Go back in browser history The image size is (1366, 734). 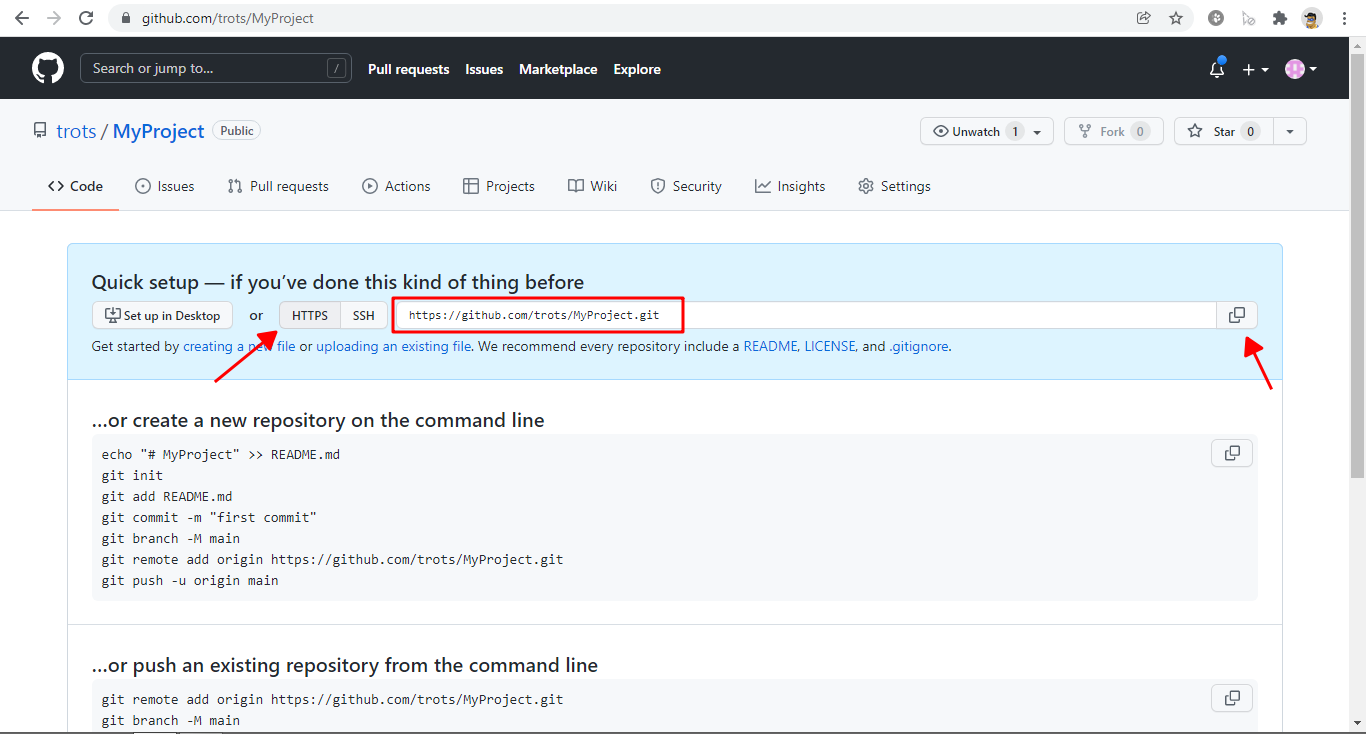(22, 18)
